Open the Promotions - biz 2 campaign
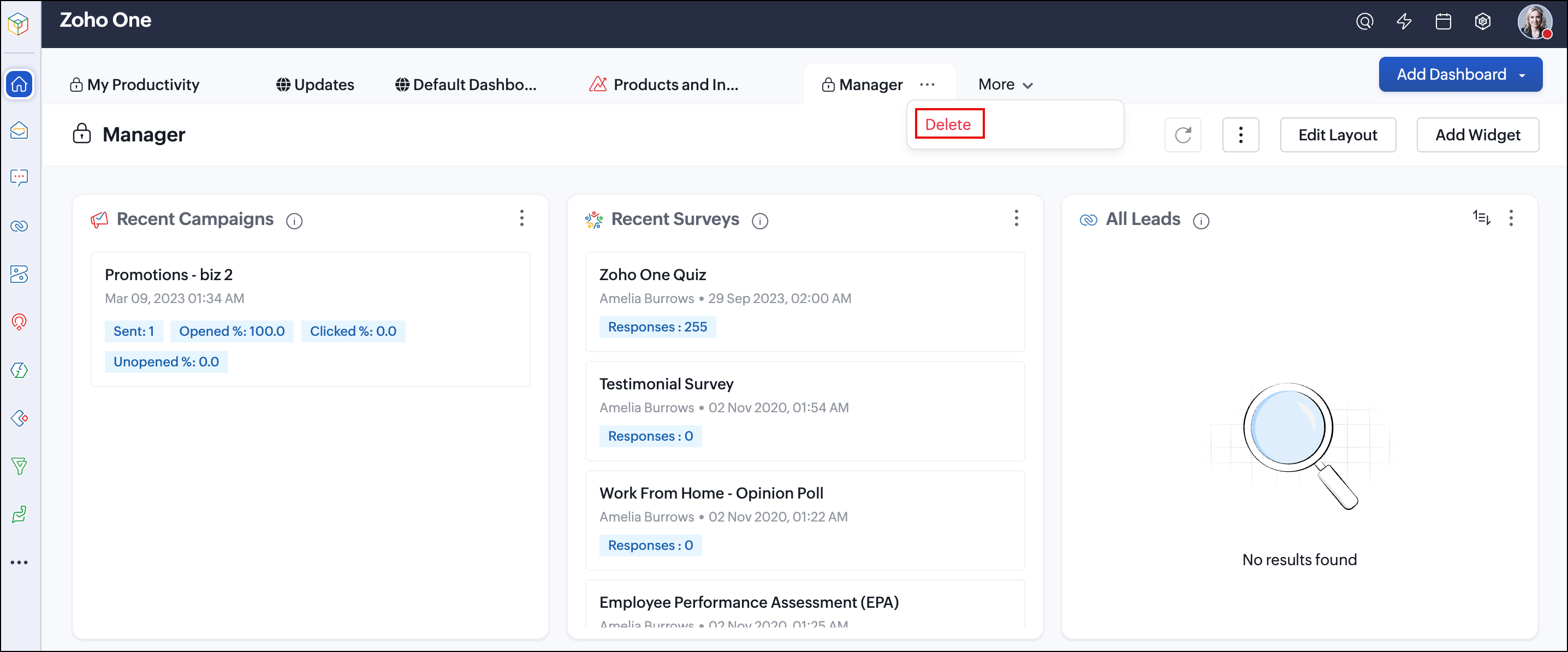The height and width of the screenshot is (652, 1568). pos(169,275)
